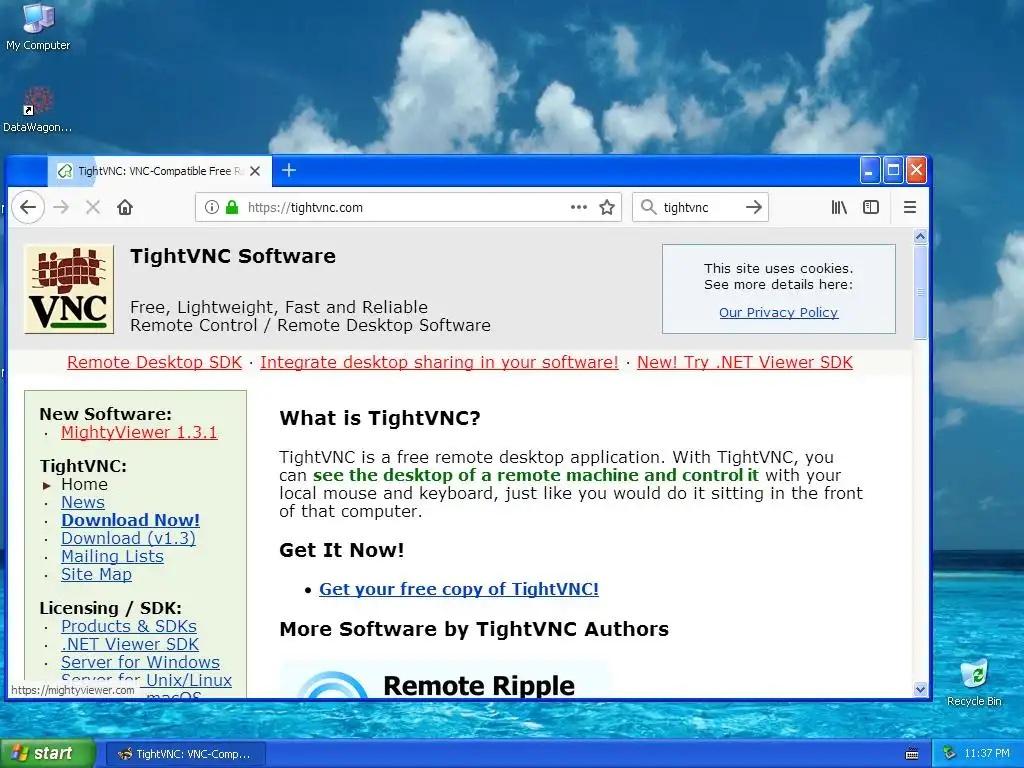Go back with the browser back arrow
Screen dimensions: 1024x768
point(28,207)
